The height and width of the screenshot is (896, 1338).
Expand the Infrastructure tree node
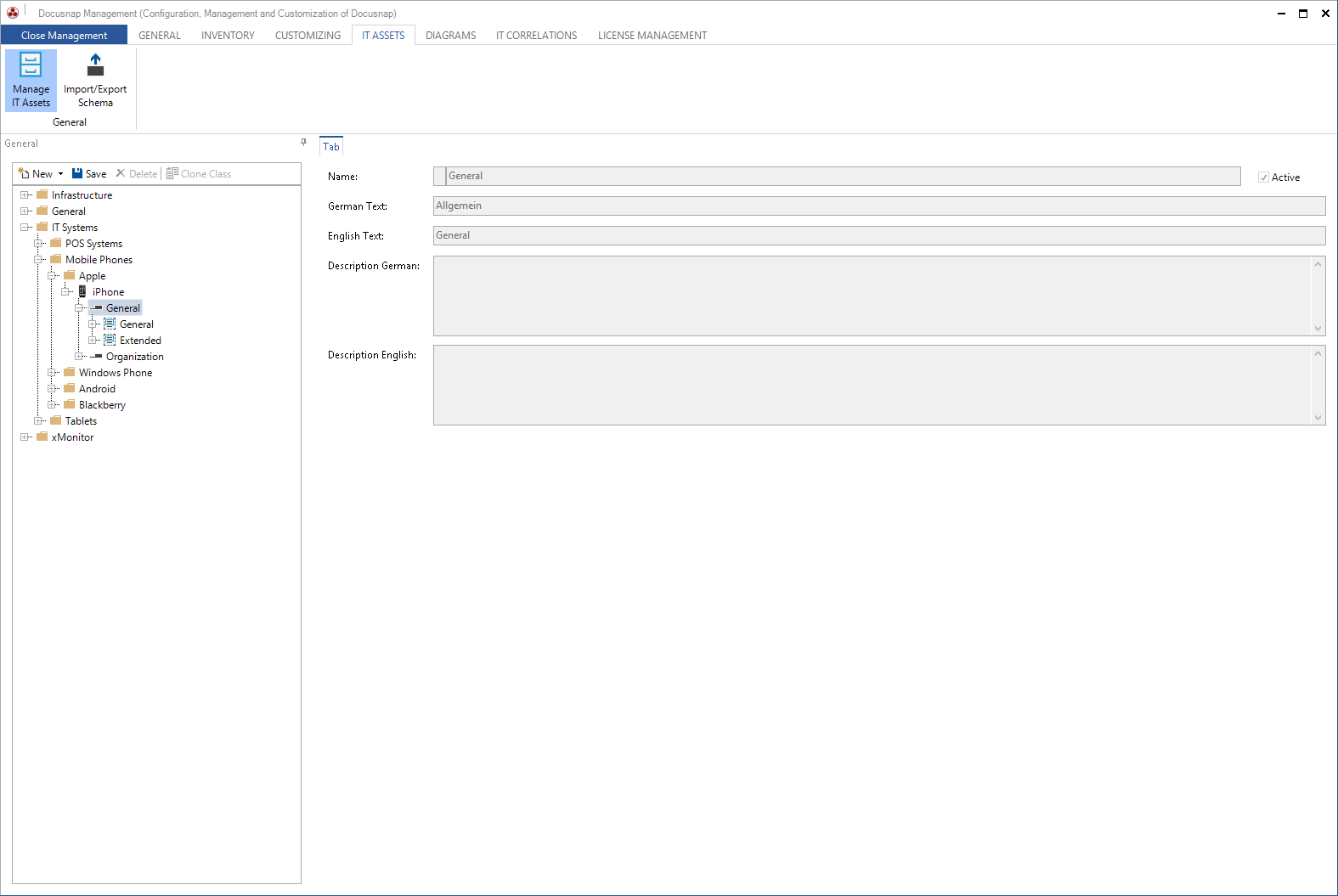[25, 194]
